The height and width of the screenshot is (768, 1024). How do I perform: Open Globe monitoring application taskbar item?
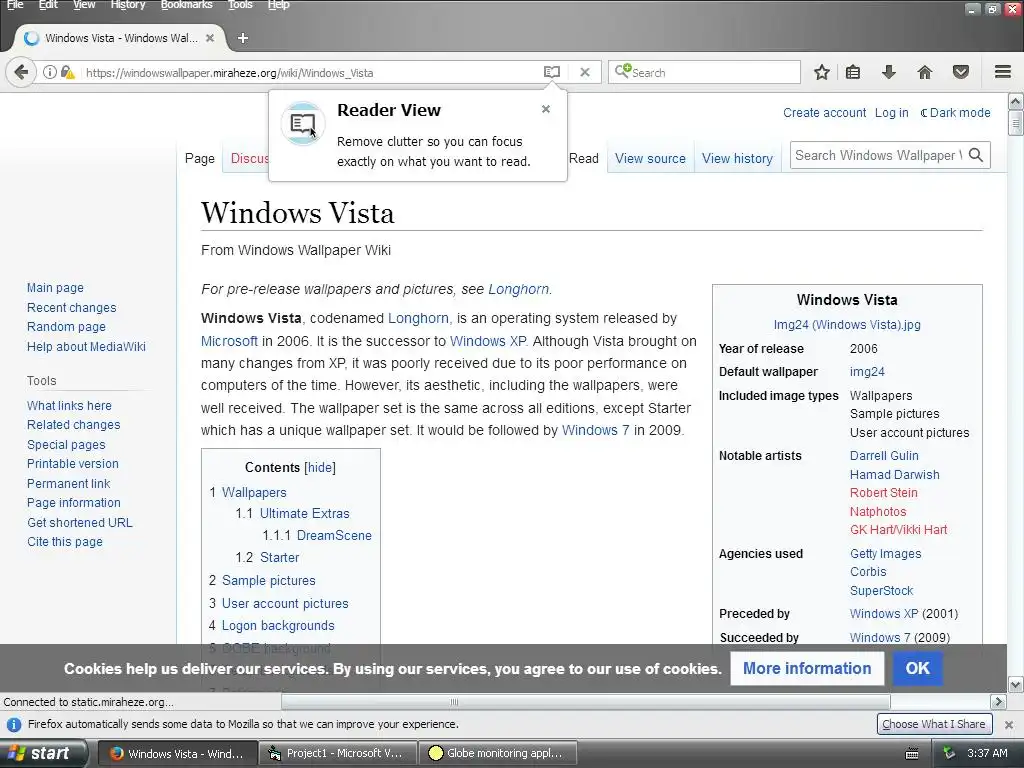pos(496,754)
